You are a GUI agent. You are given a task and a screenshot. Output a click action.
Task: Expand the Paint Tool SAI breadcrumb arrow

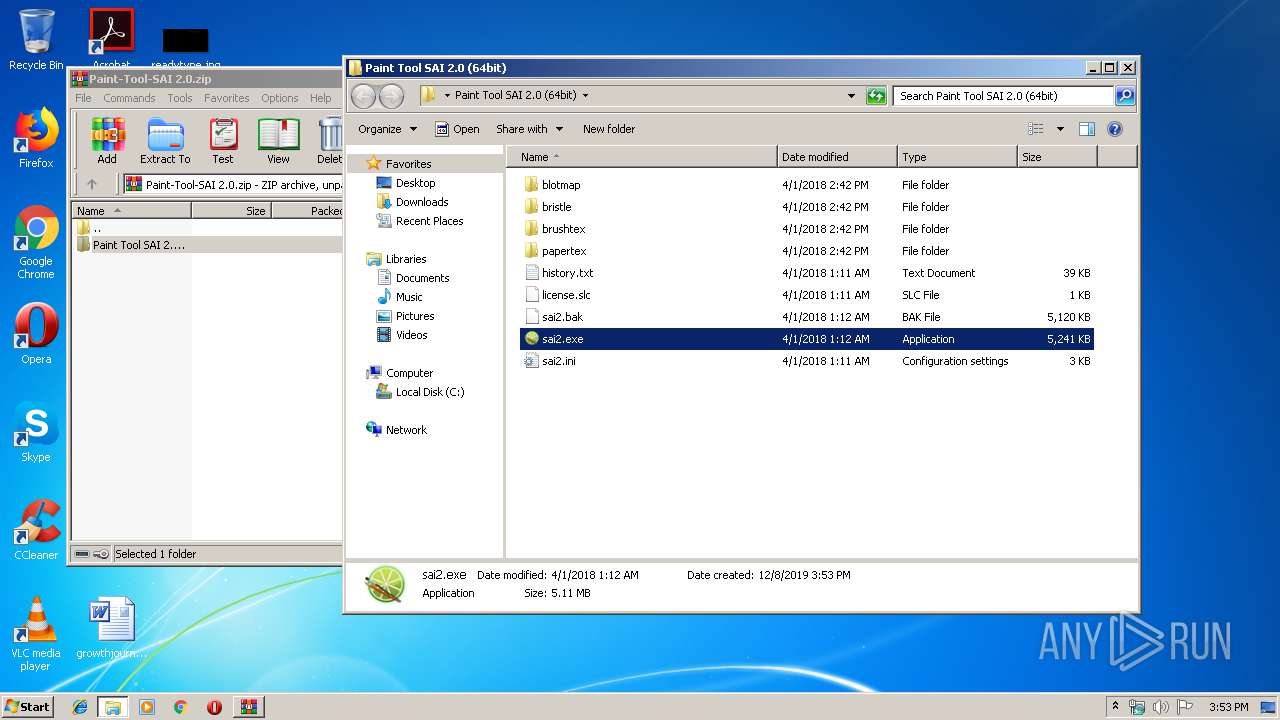pos(585,96)
